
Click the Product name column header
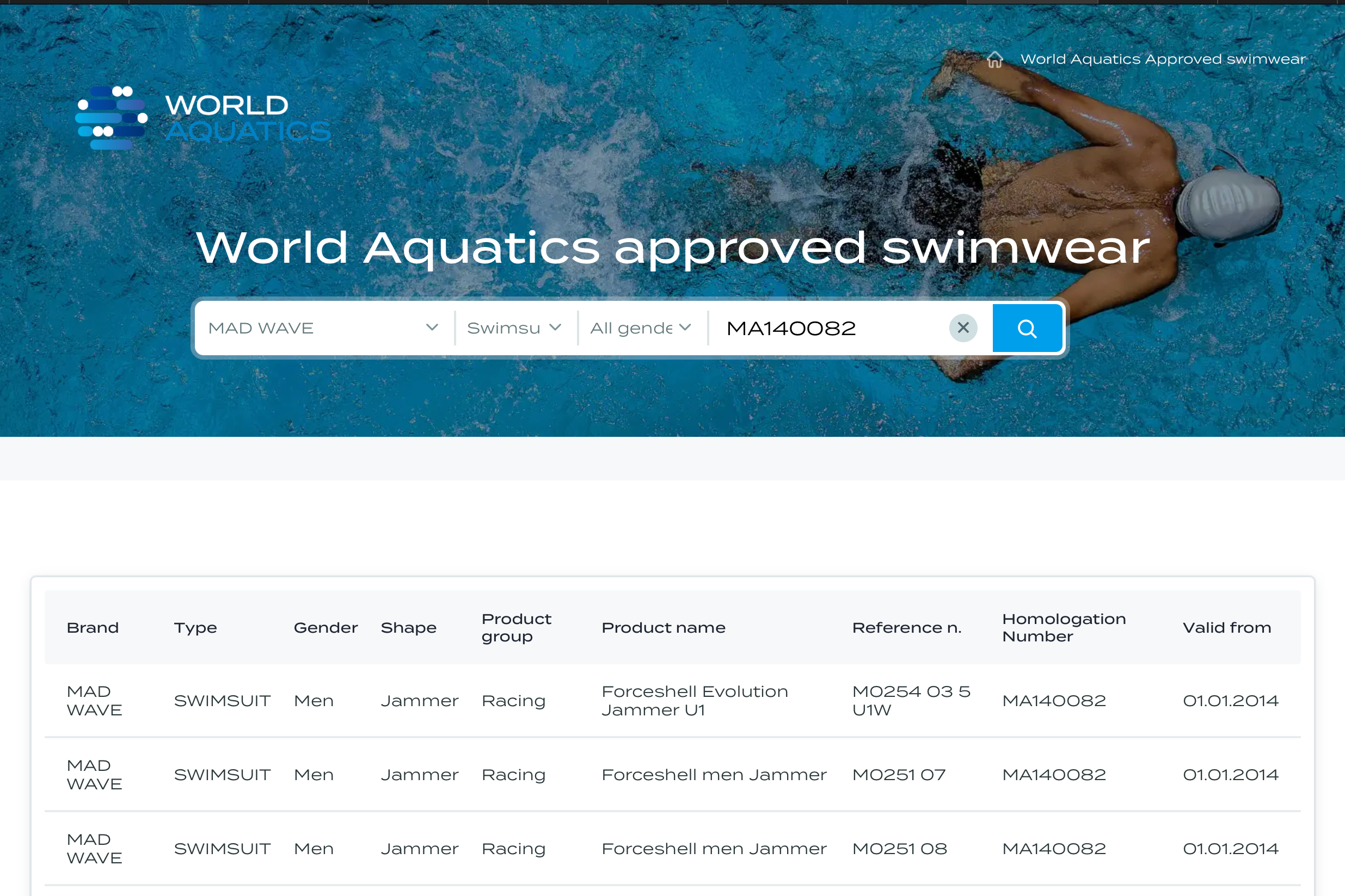663,627
